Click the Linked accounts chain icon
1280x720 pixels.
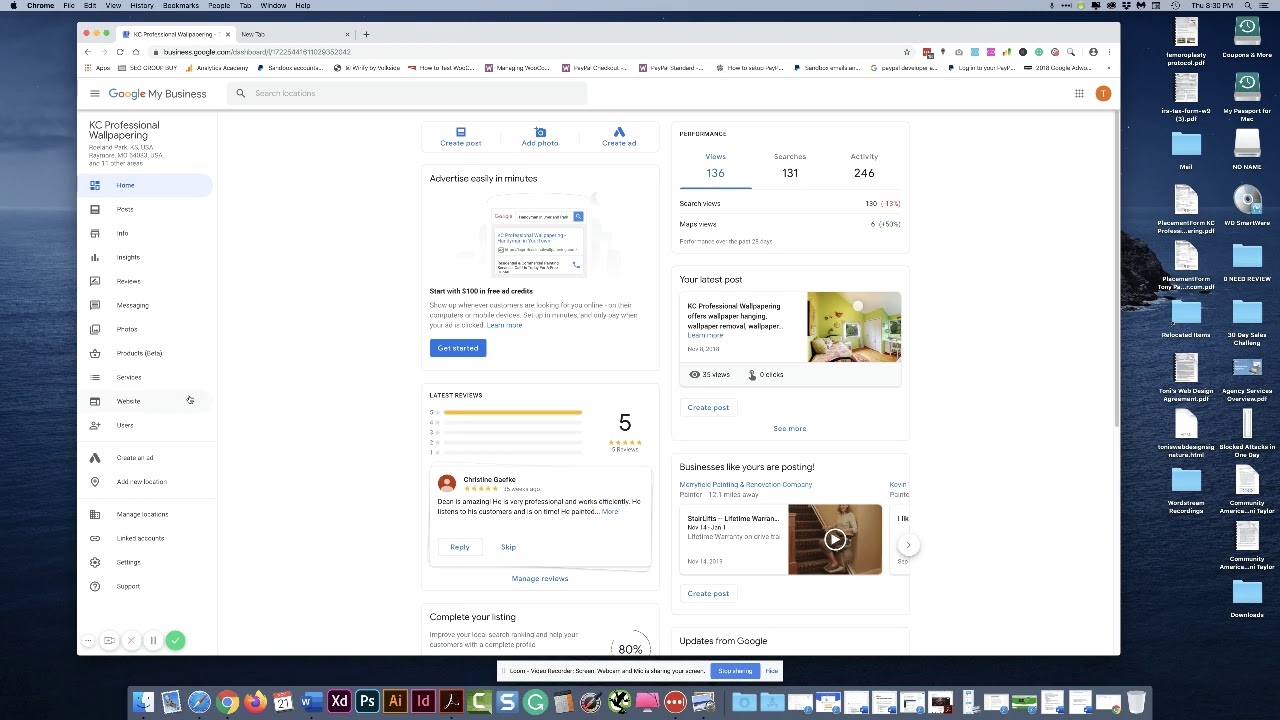pos(95,538)
